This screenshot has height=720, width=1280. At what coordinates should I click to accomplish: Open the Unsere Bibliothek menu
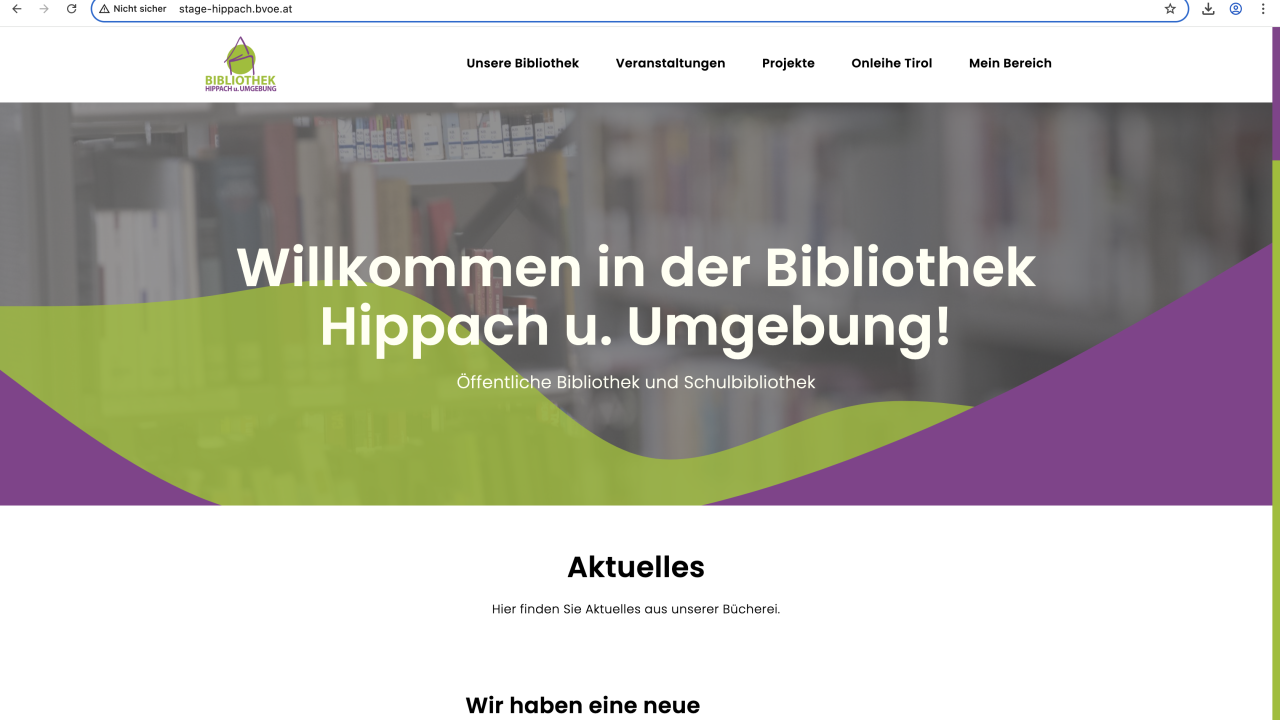click(522, 63)
